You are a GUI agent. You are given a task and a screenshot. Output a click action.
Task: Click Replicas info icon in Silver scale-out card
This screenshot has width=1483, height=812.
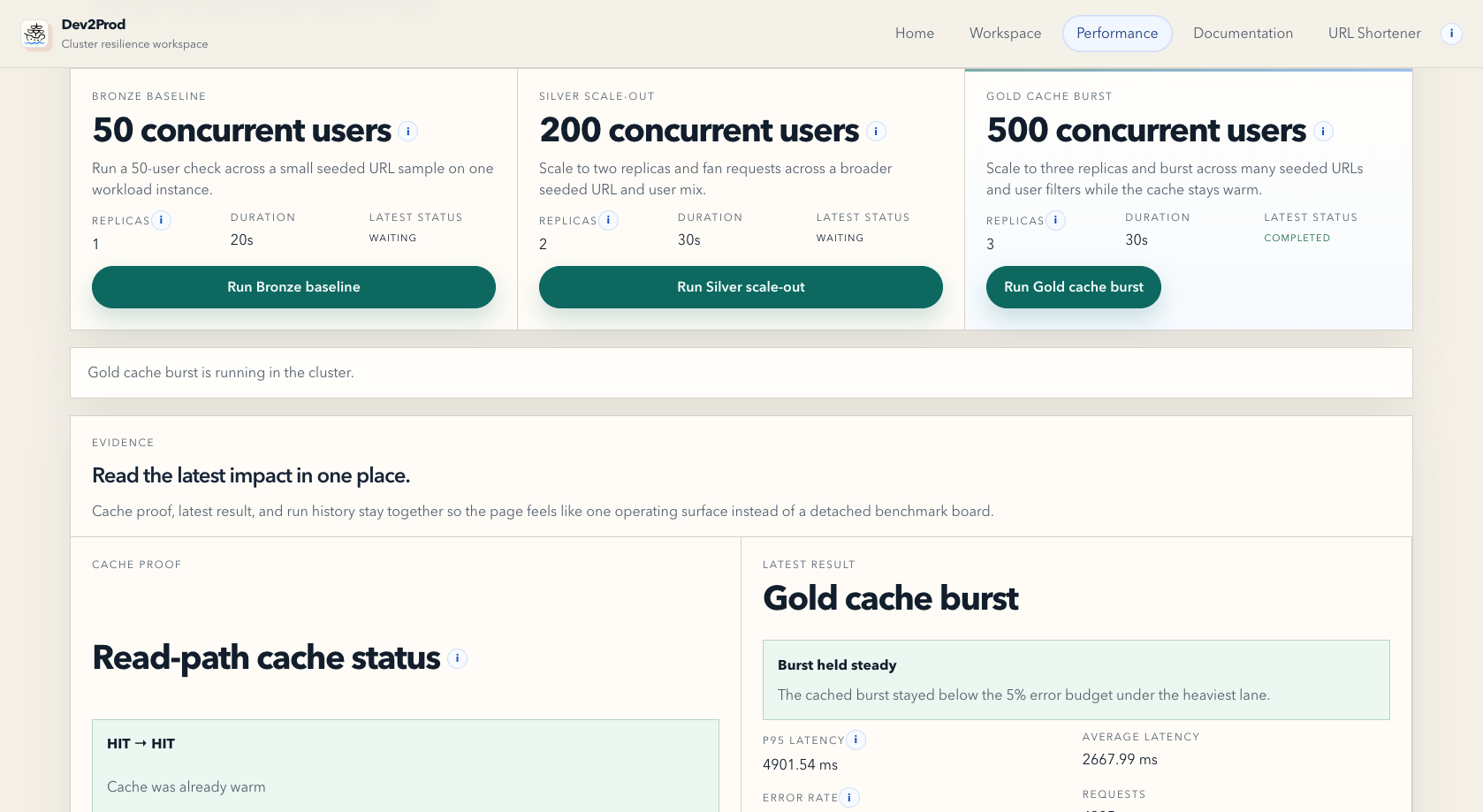[x=608, y=220]
